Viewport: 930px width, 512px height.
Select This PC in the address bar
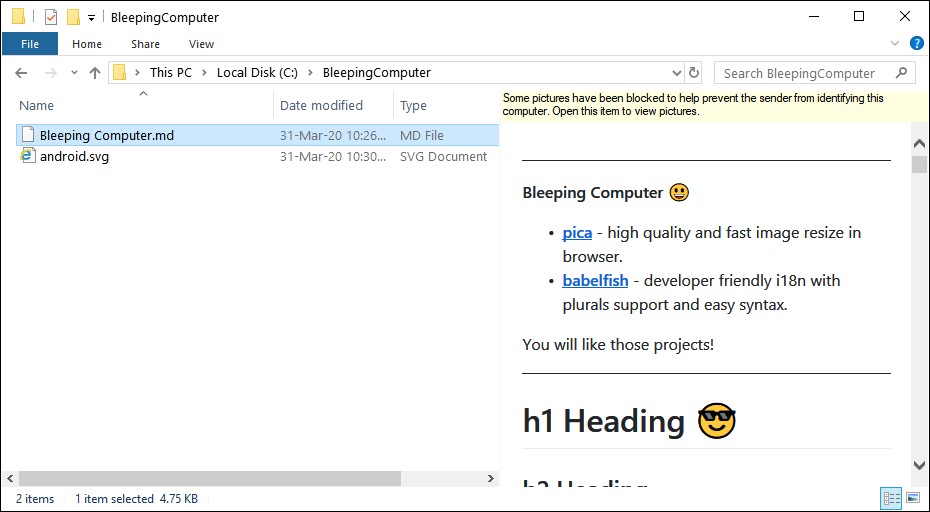pos(171,73)
